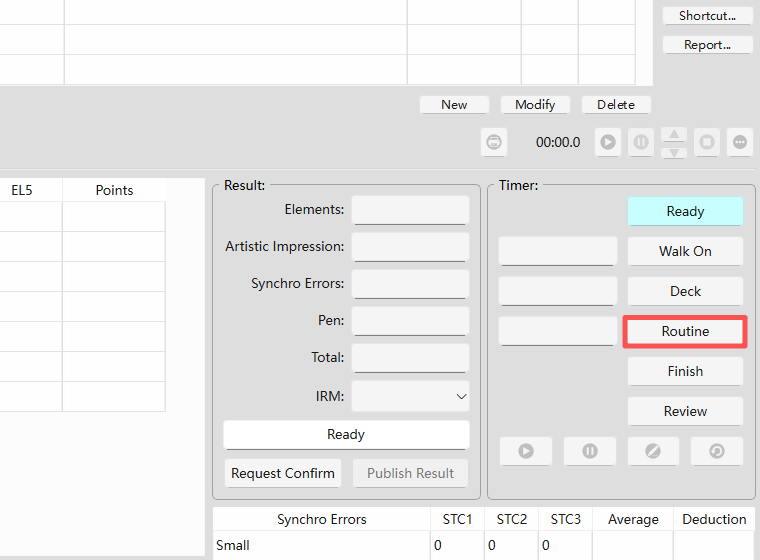The height and width of the screenshot is (560, 760).
Task: Click the print icon beside the clock
Action: click(x=494, y=142)
